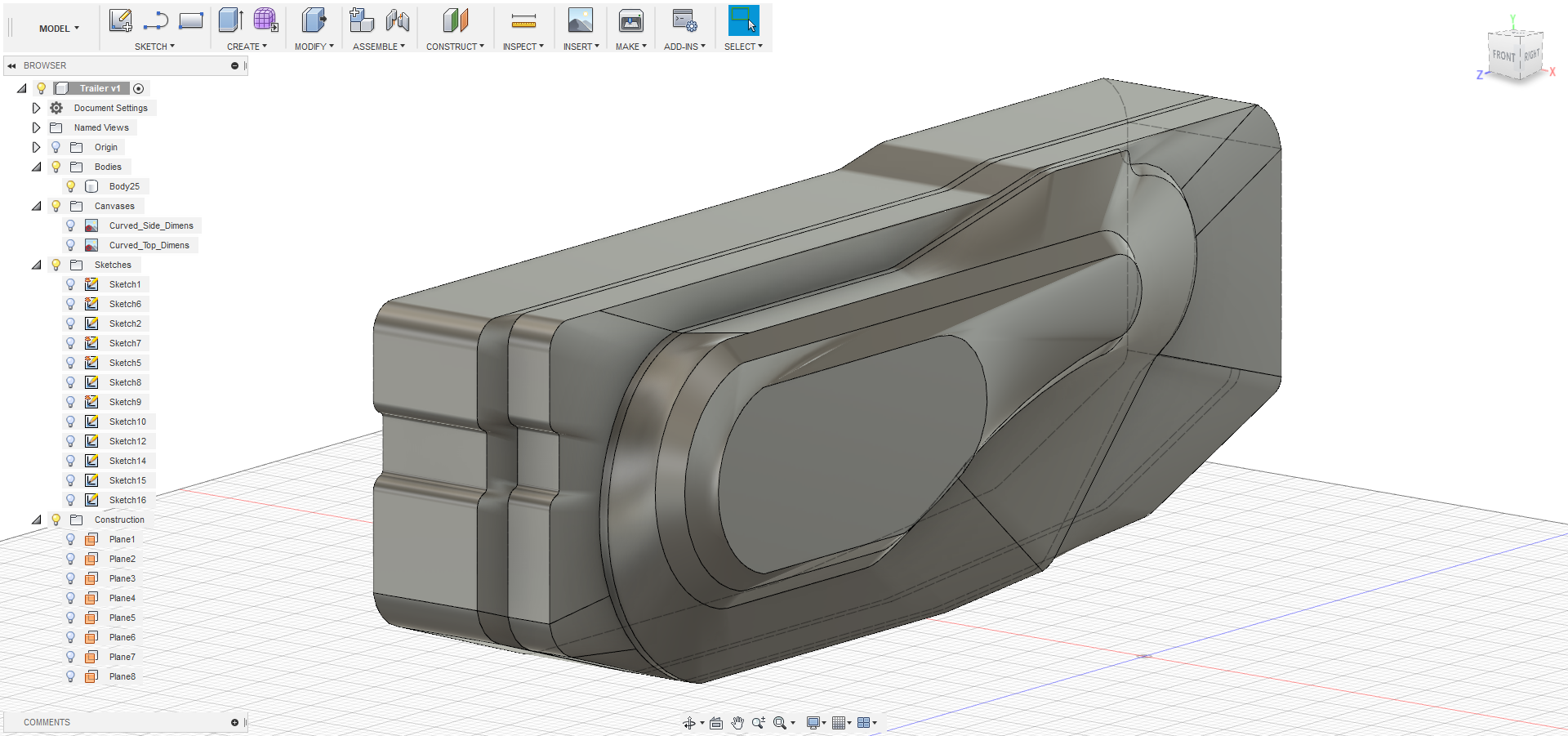Toggle visibility bulb for Body25
This screenshot has height=736, width=1568.
(x=71, y=186)
